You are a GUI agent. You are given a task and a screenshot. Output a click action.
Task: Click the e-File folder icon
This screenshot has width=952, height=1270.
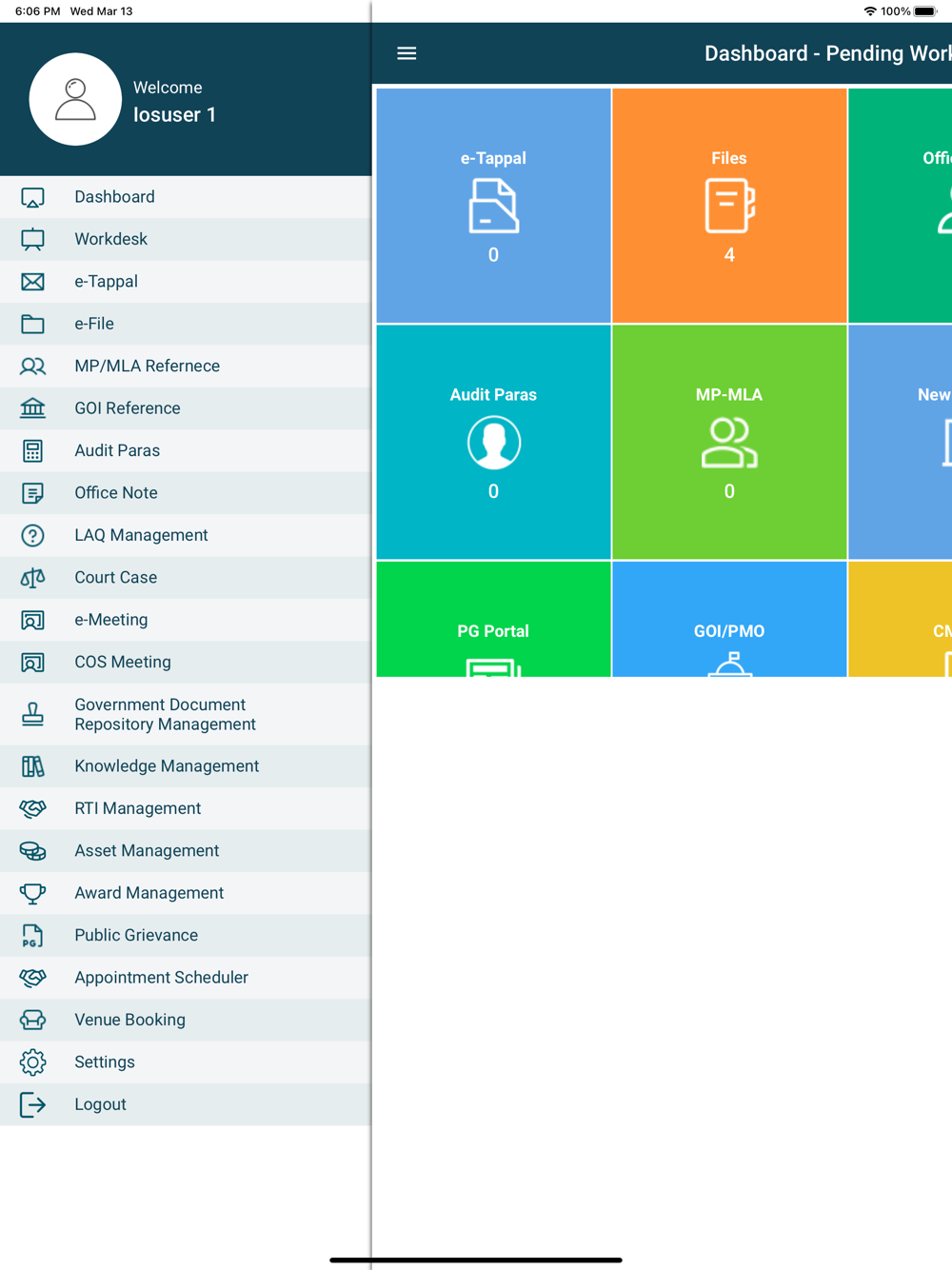coord(32,324)
